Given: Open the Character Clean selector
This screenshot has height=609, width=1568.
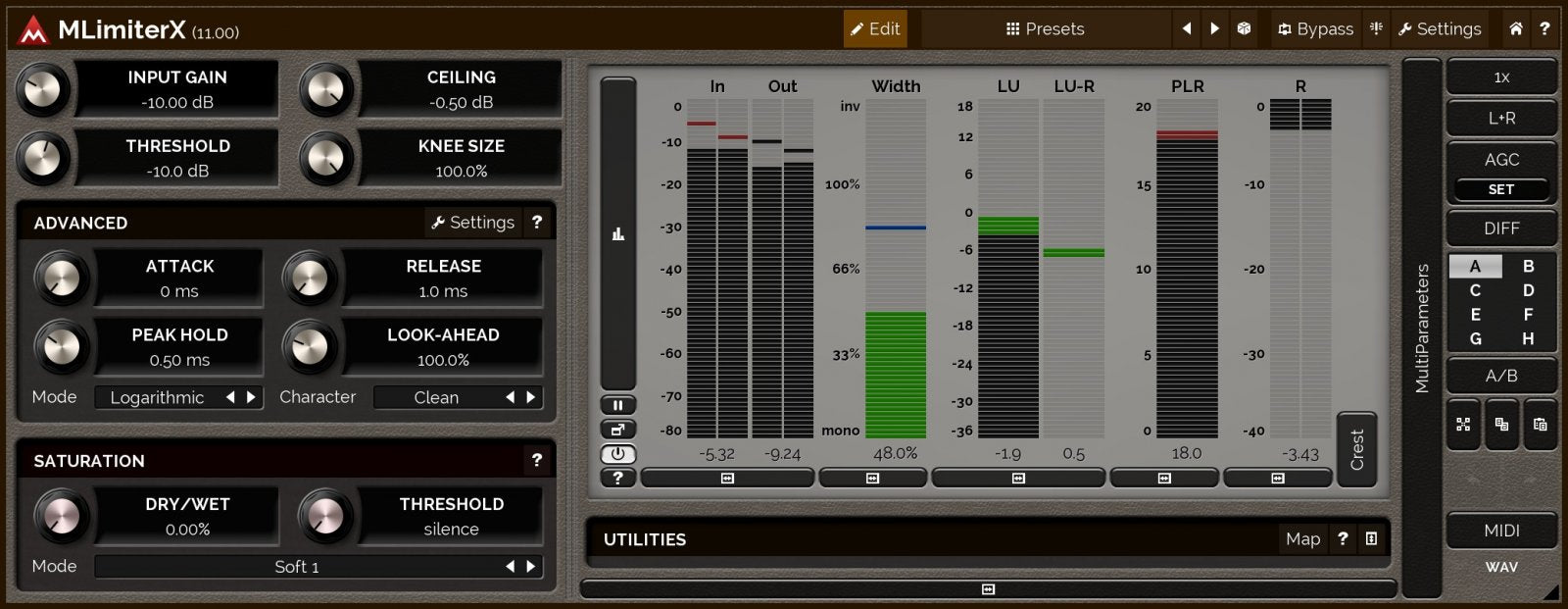Looking at the screenshot, I should pyautogui.click(x=436, y=397).
